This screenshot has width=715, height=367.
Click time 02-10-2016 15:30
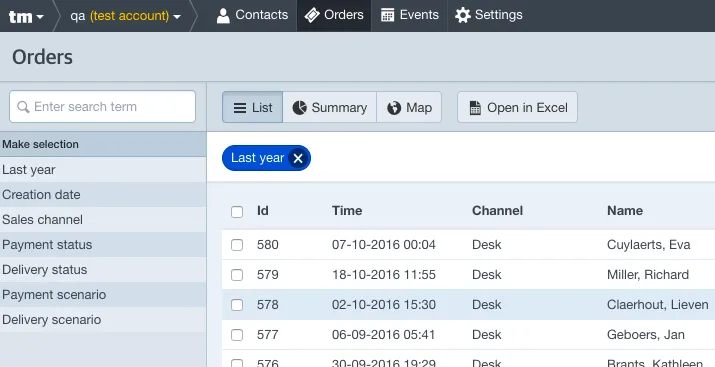click(384, 305)
